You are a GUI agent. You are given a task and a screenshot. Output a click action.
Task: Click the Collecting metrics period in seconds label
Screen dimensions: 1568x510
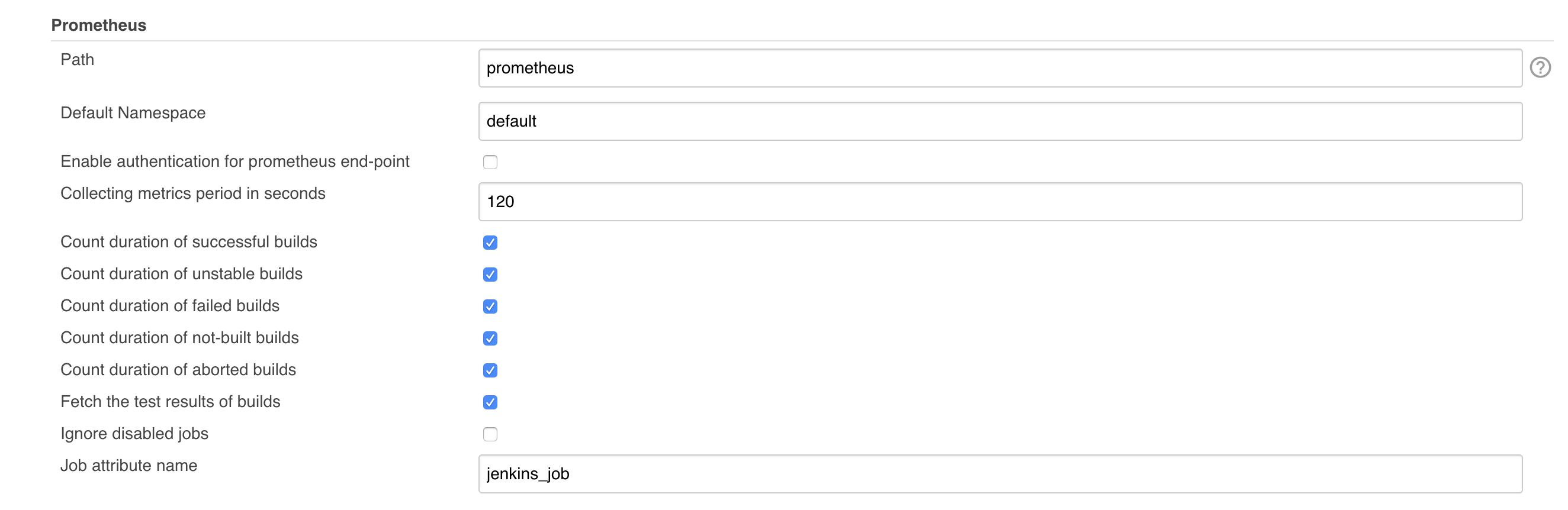point(193,193)
